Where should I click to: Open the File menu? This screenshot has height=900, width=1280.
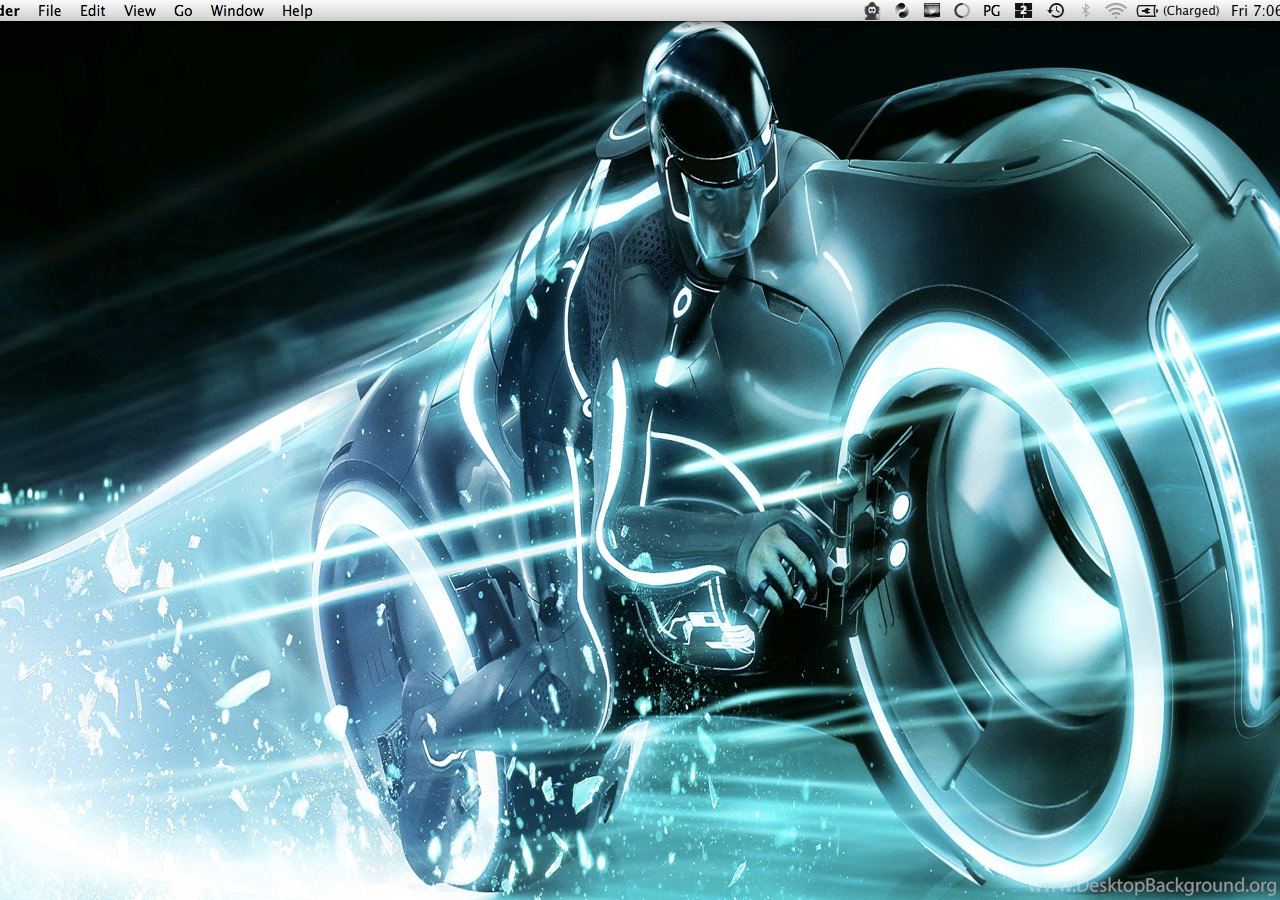click(49, 11)
